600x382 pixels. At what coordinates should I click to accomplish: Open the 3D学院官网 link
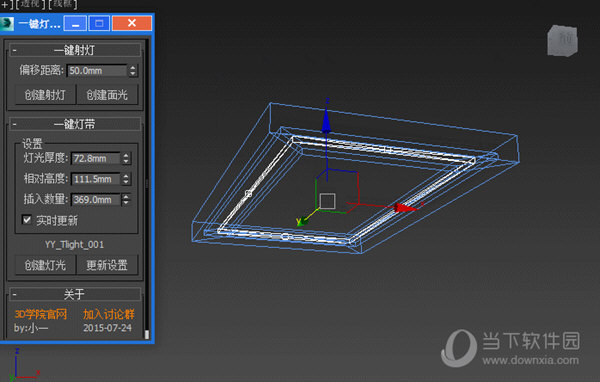pos(41,314)
